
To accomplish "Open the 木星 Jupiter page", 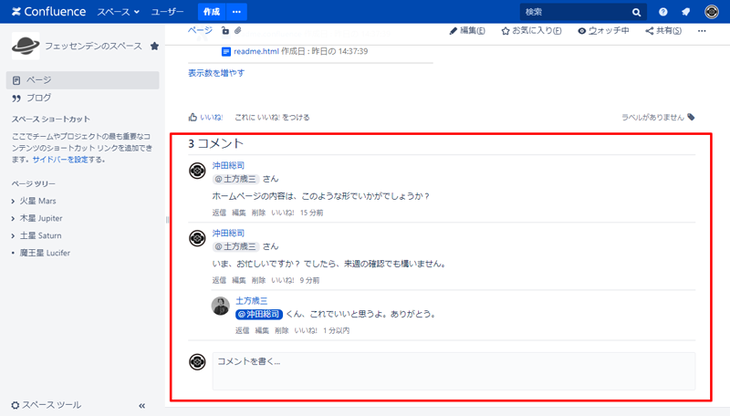I will 41,218.
